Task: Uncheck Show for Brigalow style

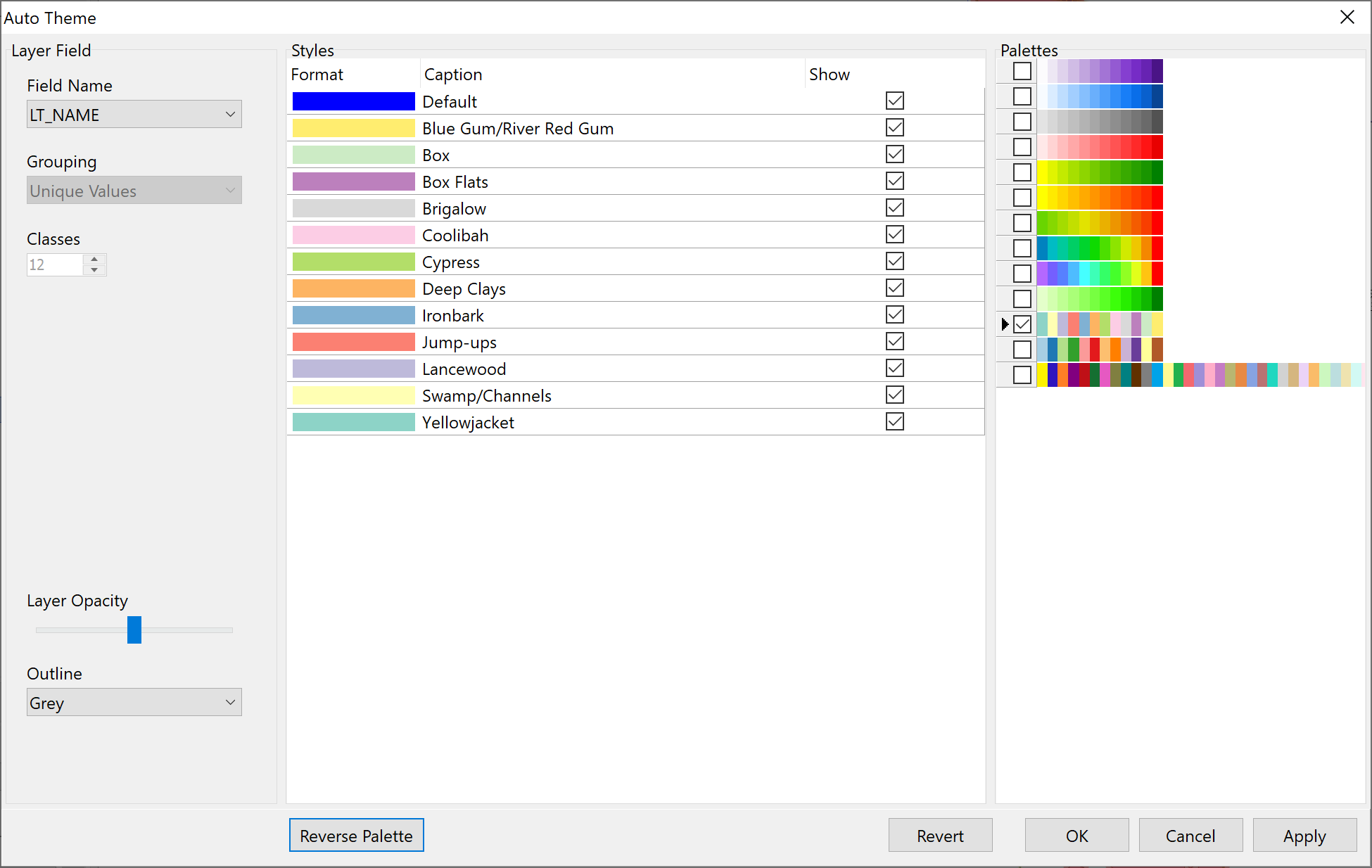Action: coord(894,208)
